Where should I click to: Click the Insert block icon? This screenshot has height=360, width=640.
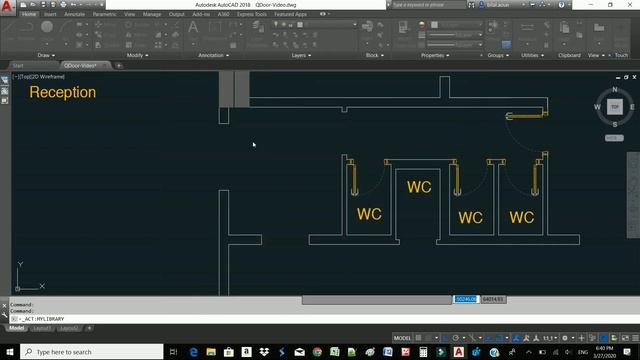367,27
